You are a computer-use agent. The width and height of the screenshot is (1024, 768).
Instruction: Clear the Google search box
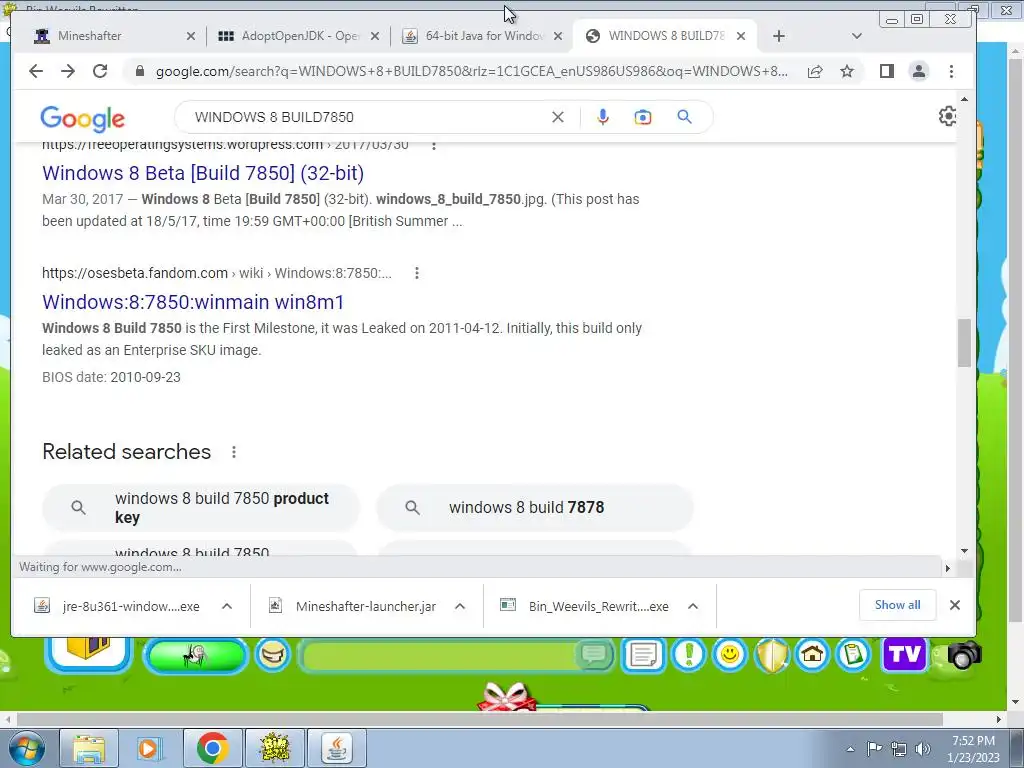click(558, 117)
